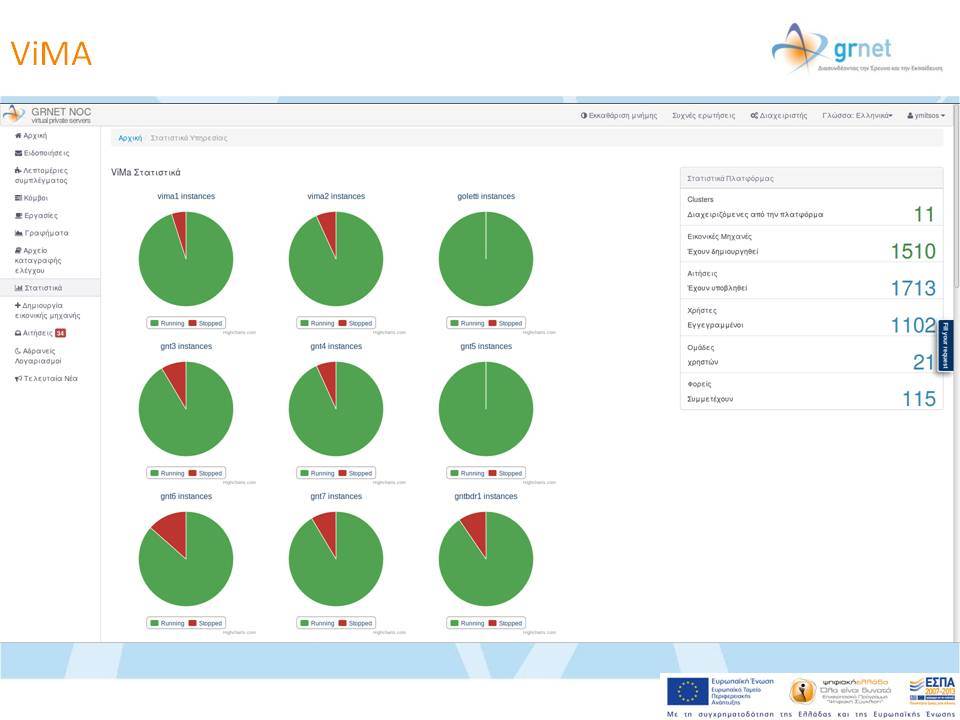Toggle Stopped legend for gnt4 instances

[x=356, y=473]
